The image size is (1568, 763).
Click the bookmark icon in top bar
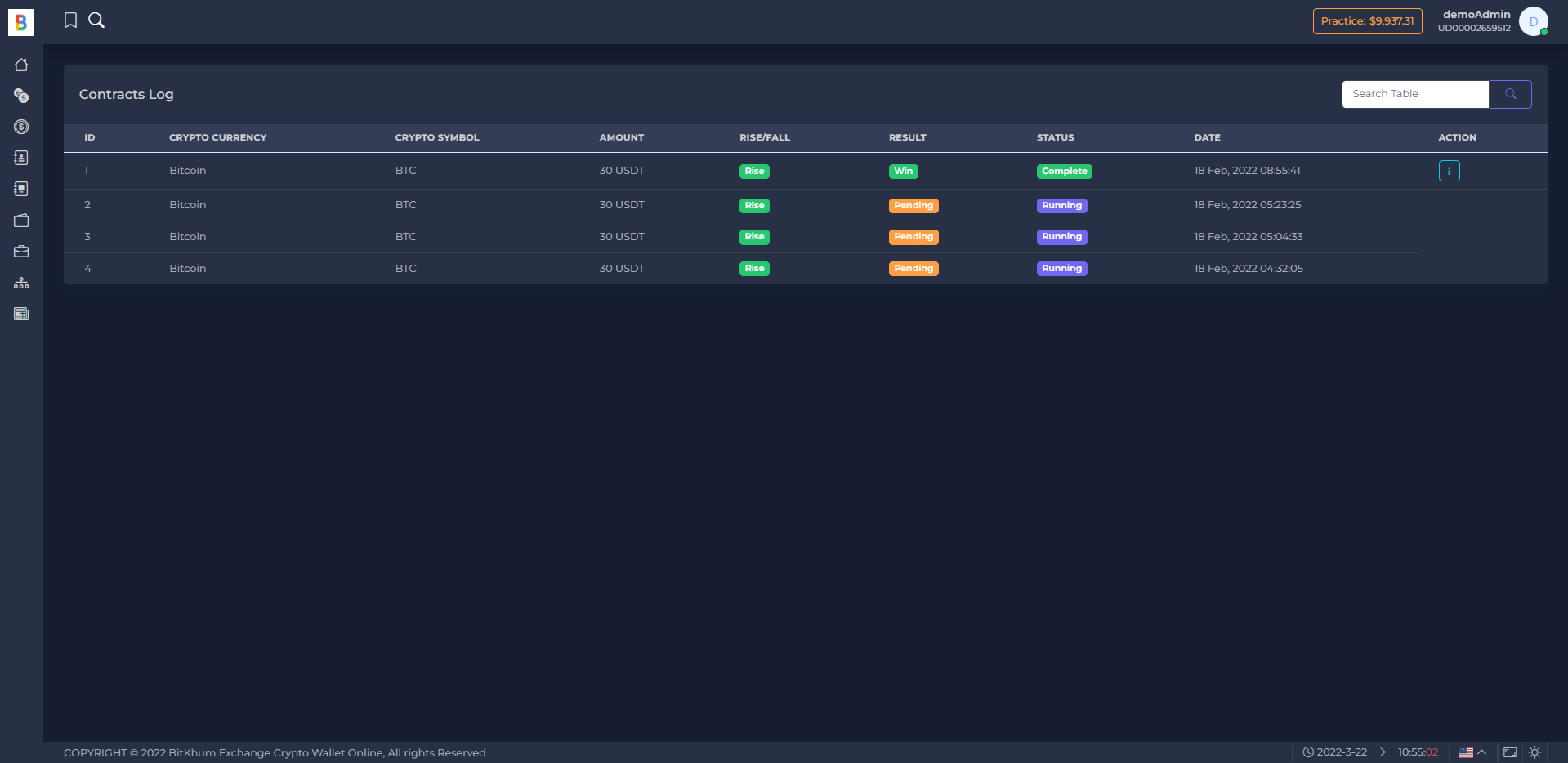pyautogui.click(x=71, y=20)
